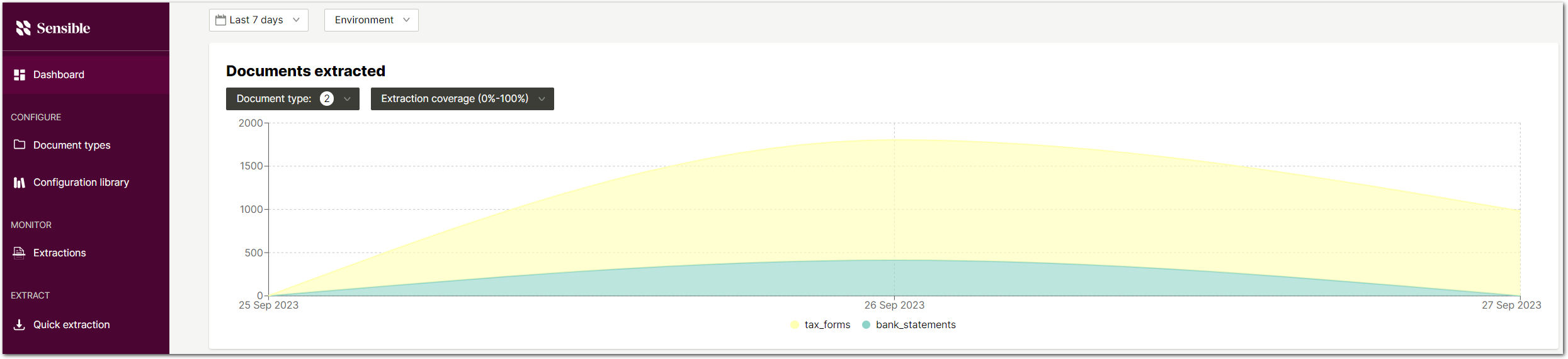
Task: Open the Document type filter dropdown
Action: coord(293,99)
